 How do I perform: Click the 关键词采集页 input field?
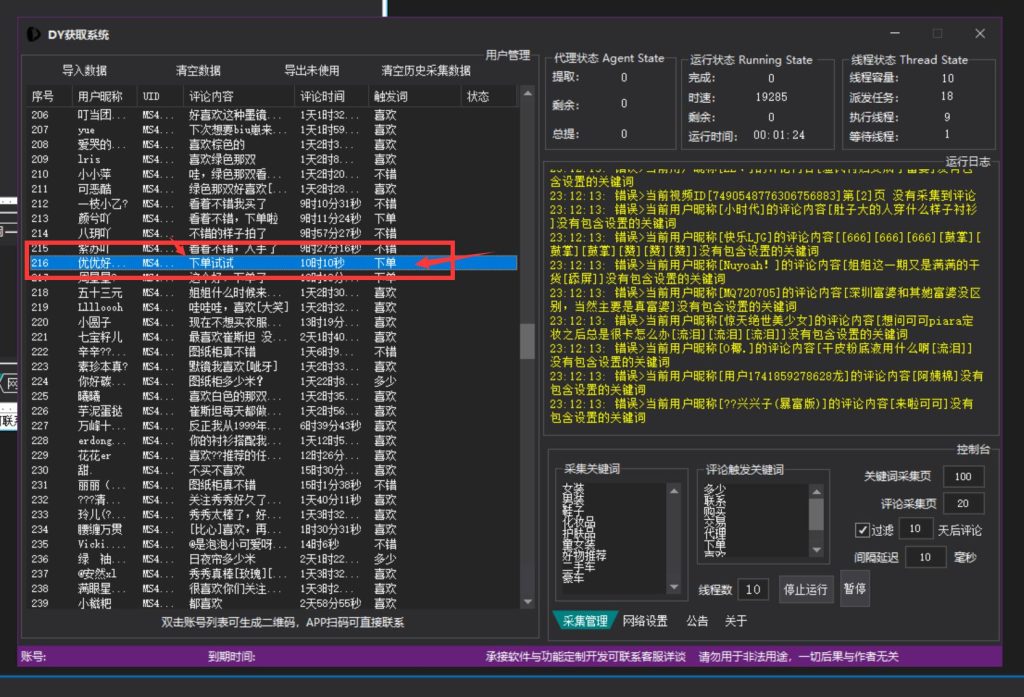963,477
